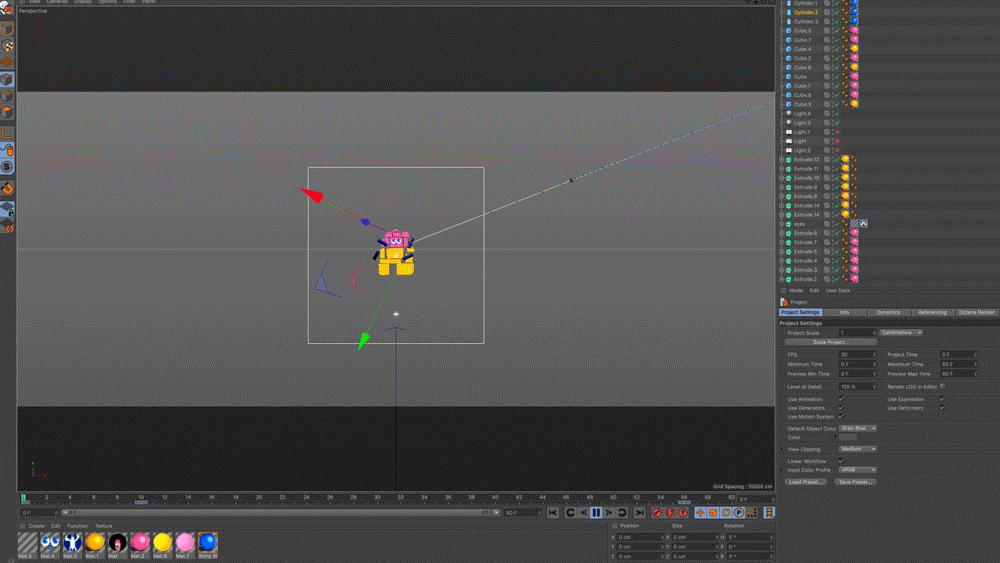Open the Input Color Profile sRGB dropdown
The image size is (1000, 563).
858,470
